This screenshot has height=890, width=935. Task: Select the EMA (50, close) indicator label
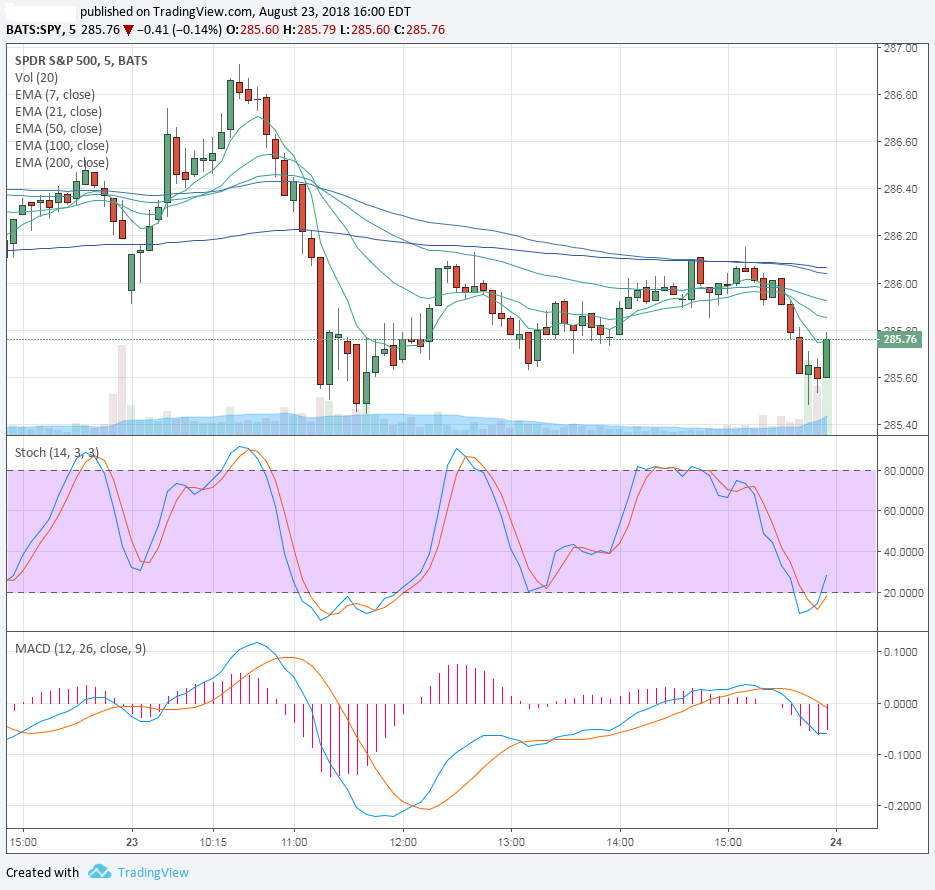point(58,129)
